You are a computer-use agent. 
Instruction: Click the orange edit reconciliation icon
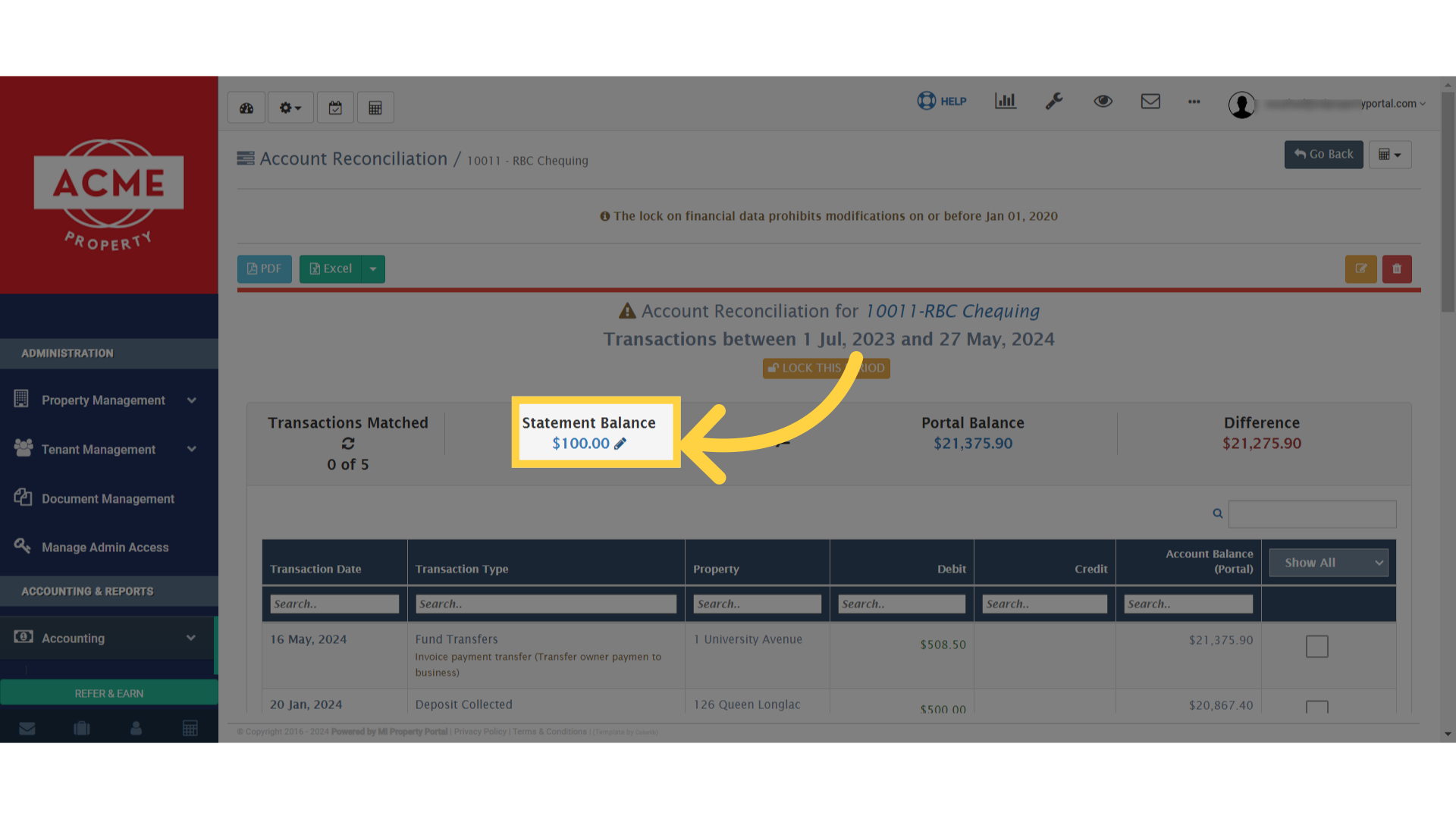[x=1361, y=269]
